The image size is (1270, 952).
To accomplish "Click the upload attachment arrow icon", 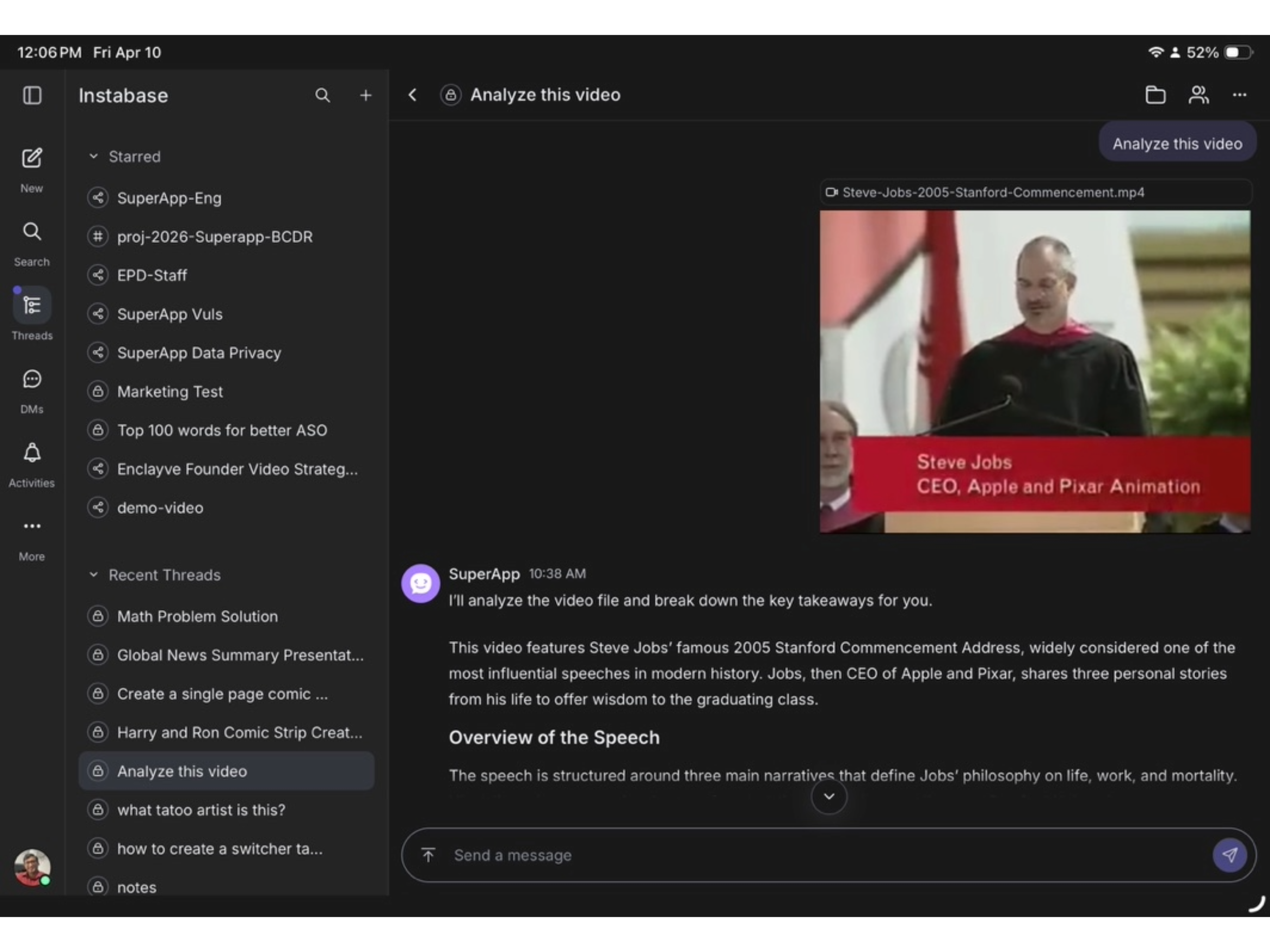I will tap(428, 855).
